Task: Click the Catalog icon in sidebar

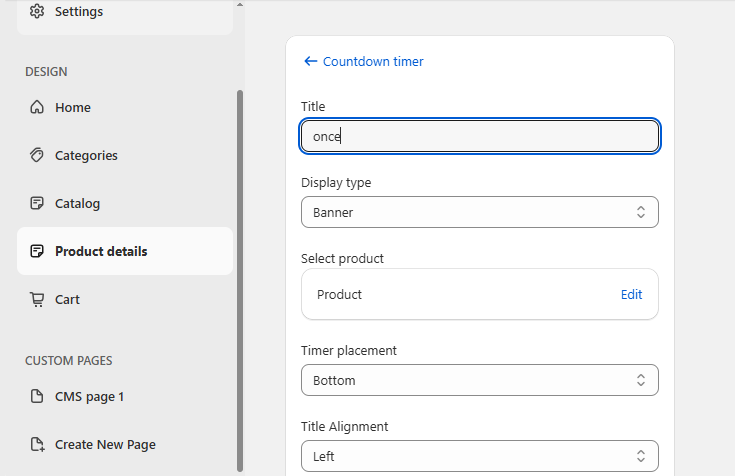Action: [x=37, y=203]
